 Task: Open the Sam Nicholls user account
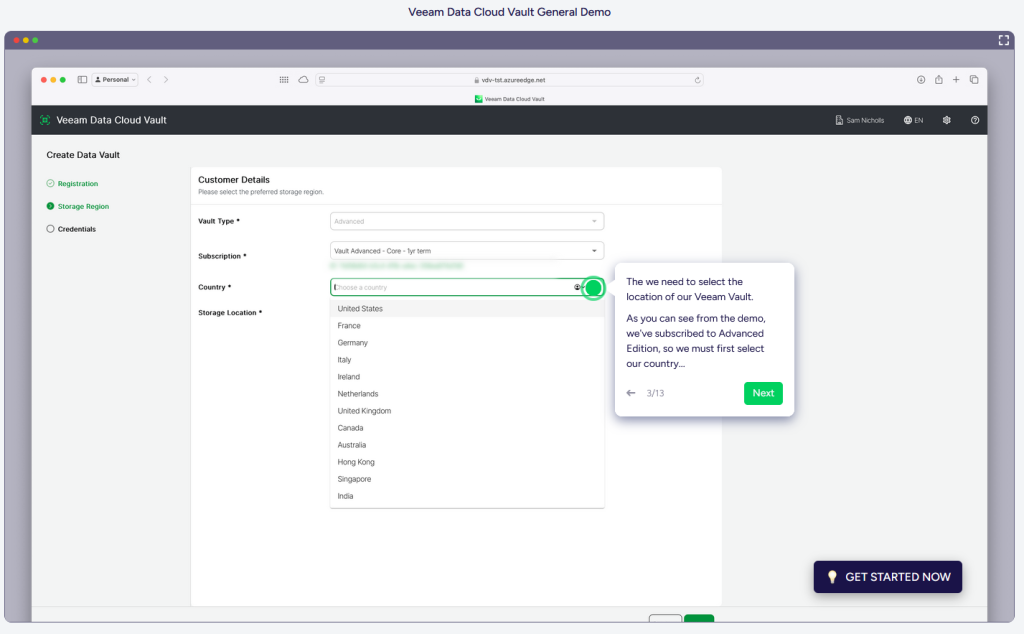coord(859,120)
